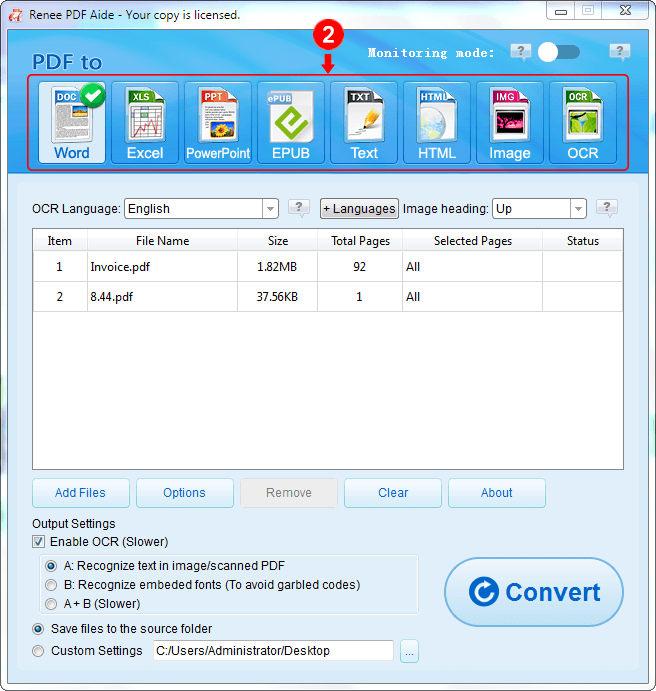Uncheck Enable OCR (Slower) checkbox
This screenshot has height=691, width=656.
click(x=40, y=542)
